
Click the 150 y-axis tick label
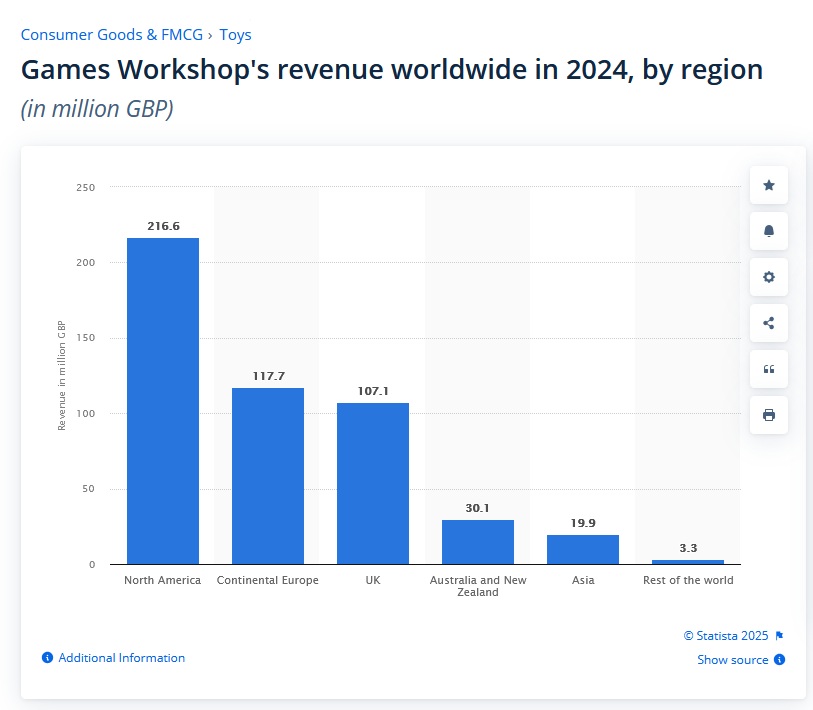tap(86, 338)
